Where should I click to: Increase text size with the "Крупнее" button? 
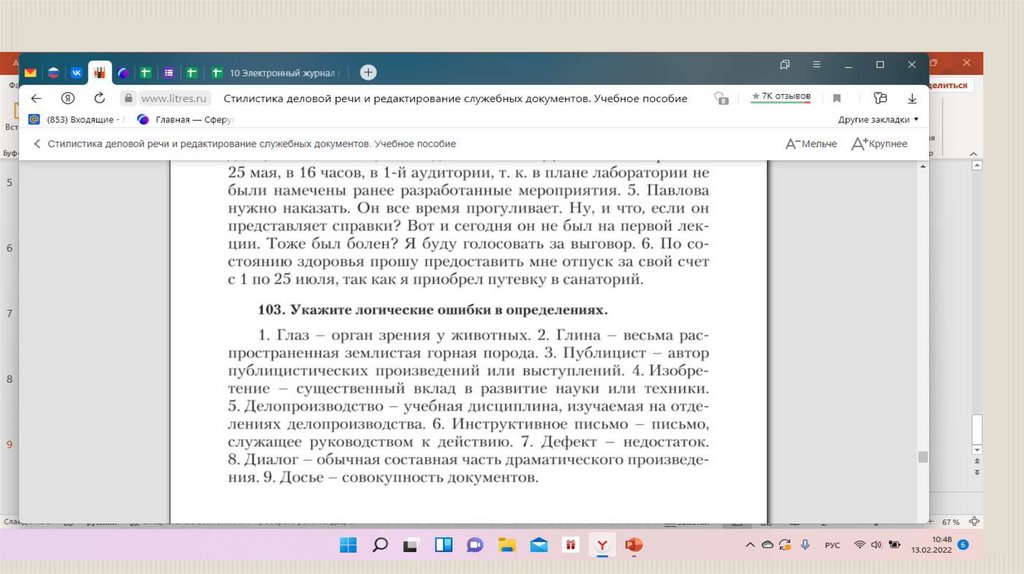click(879, 144)
